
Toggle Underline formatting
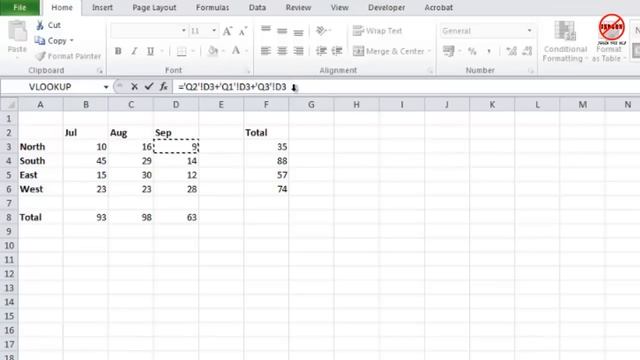coord(150,51)
